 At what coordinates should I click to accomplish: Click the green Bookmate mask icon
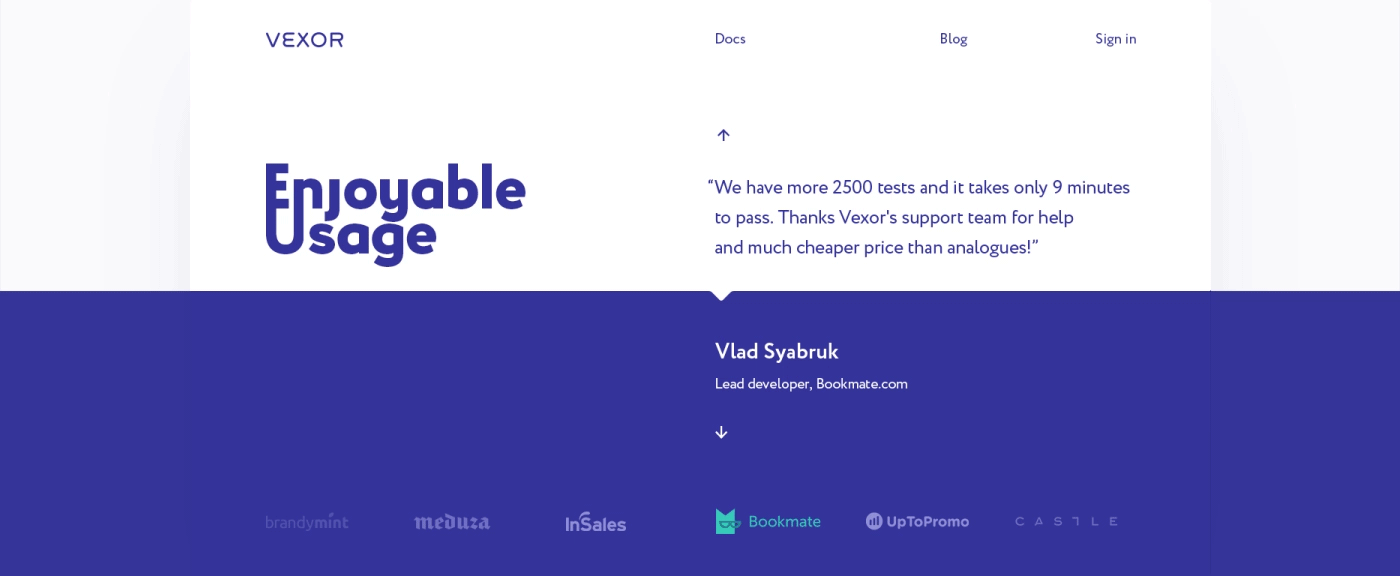point(727,521)
